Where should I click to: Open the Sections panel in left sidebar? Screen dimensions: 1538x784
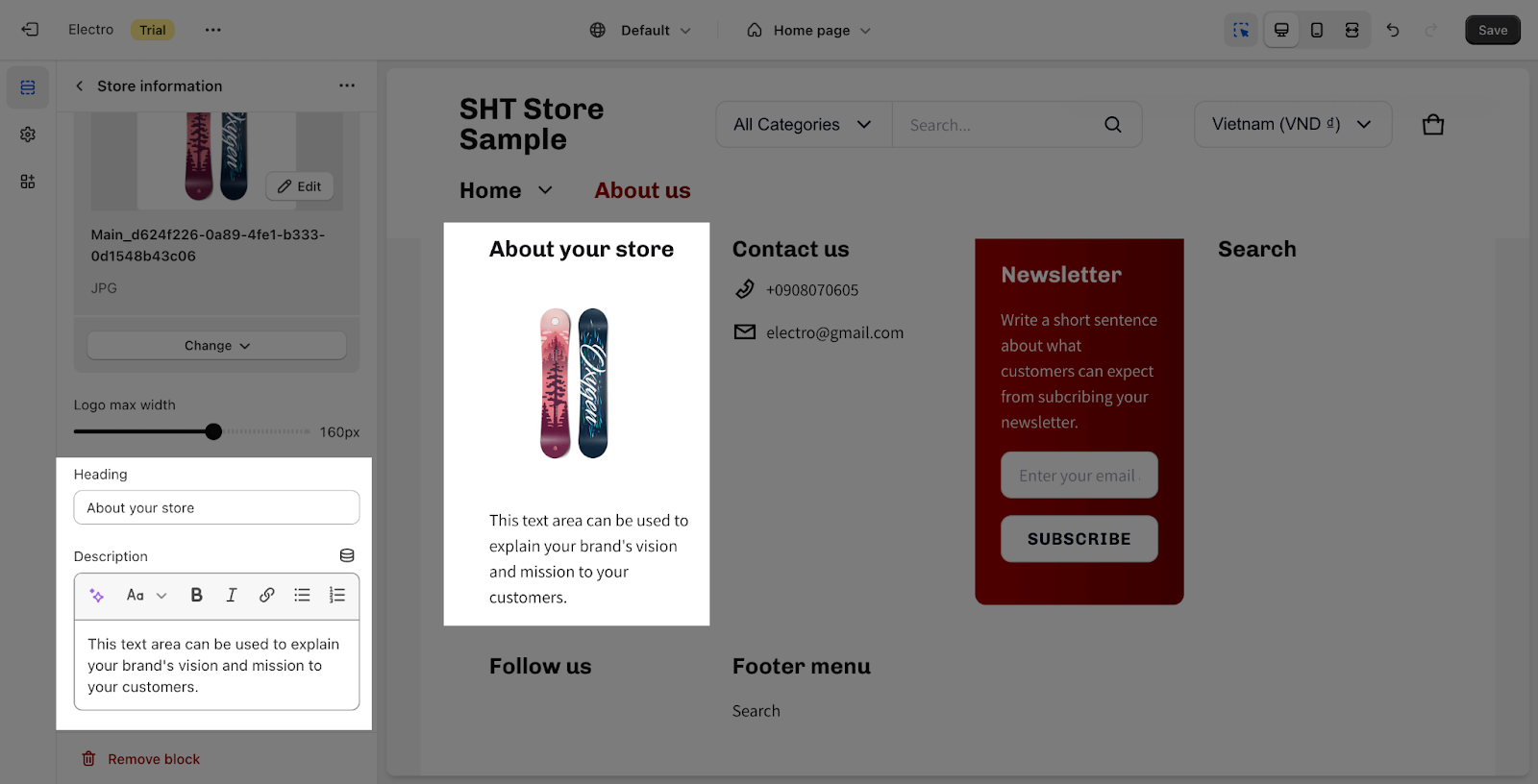click(x=28, y=87)
